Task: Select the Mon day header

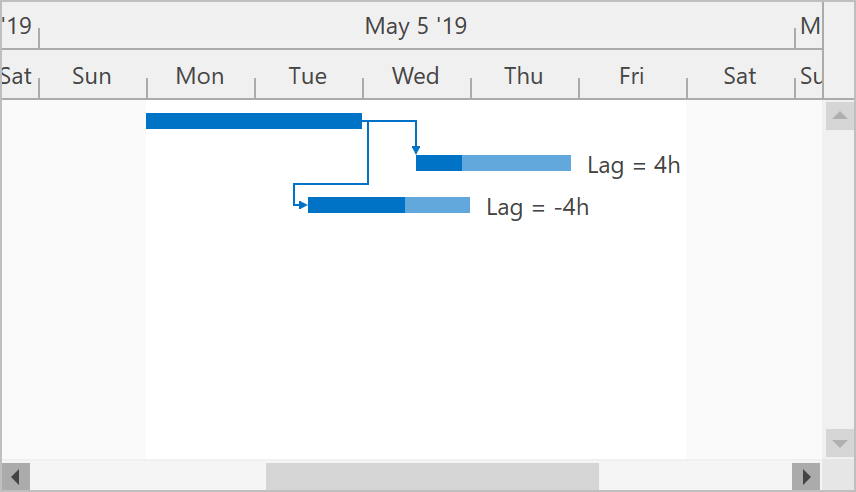Action: 200,76
